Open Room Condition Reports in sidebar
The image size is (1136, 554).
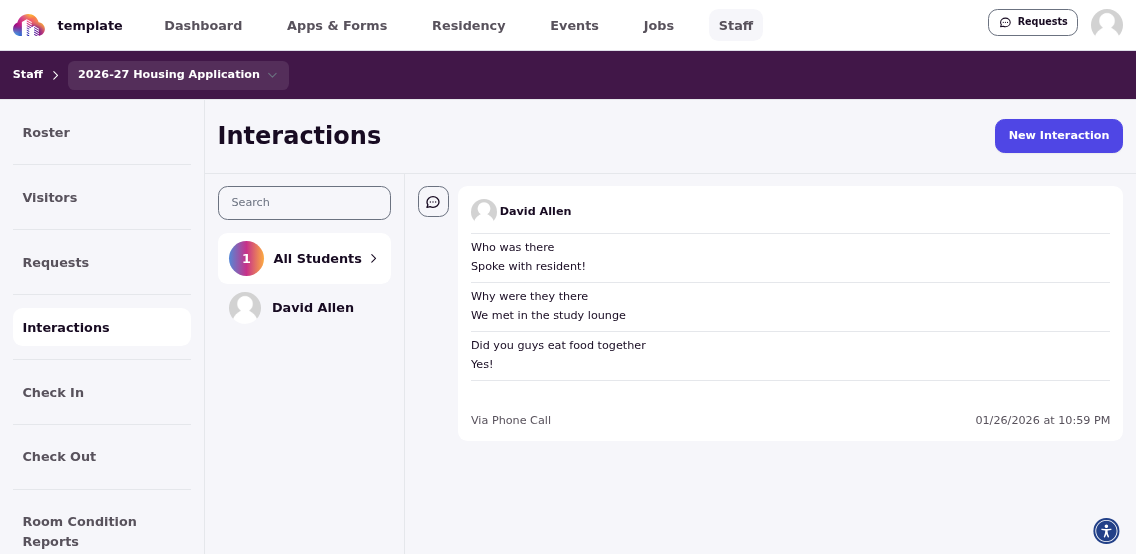point(102,532)
